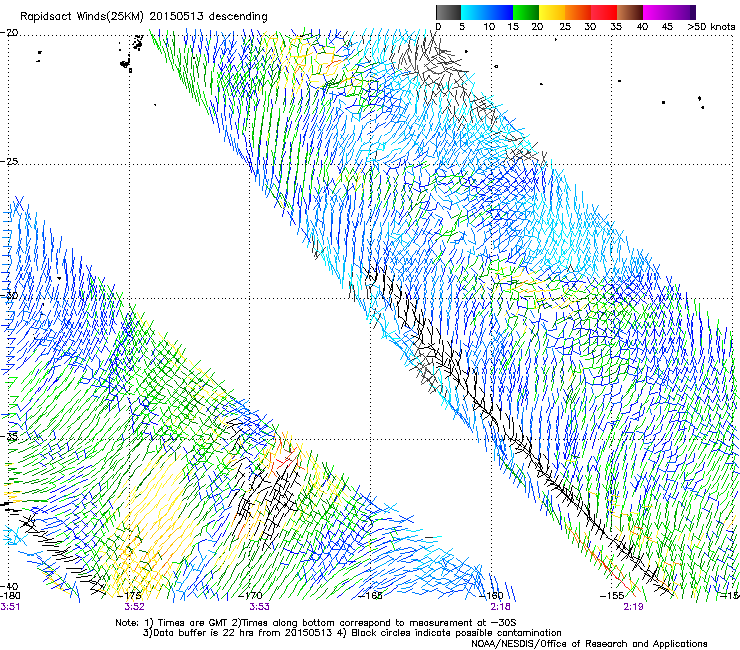Screen dimensions: 740x650
Task: Click the orange 25-30 knots legend swatch
Action: [578, 12]
